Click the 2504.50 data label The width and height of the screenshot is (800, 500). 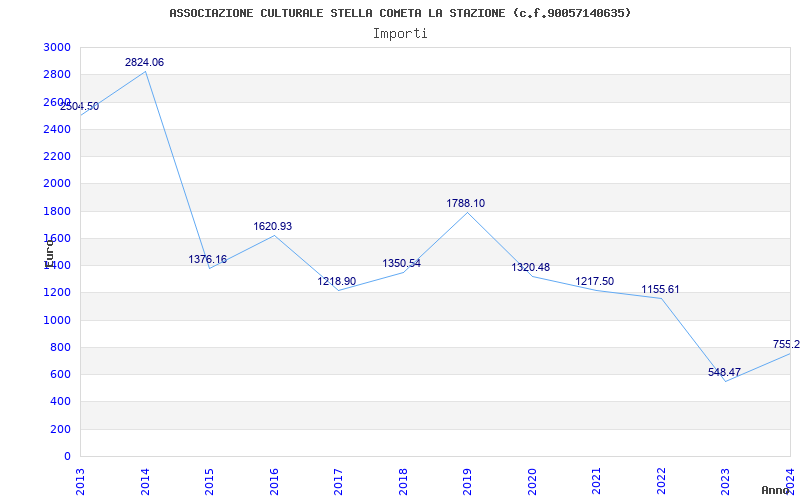pyautogui.click(x=80, y=107)
